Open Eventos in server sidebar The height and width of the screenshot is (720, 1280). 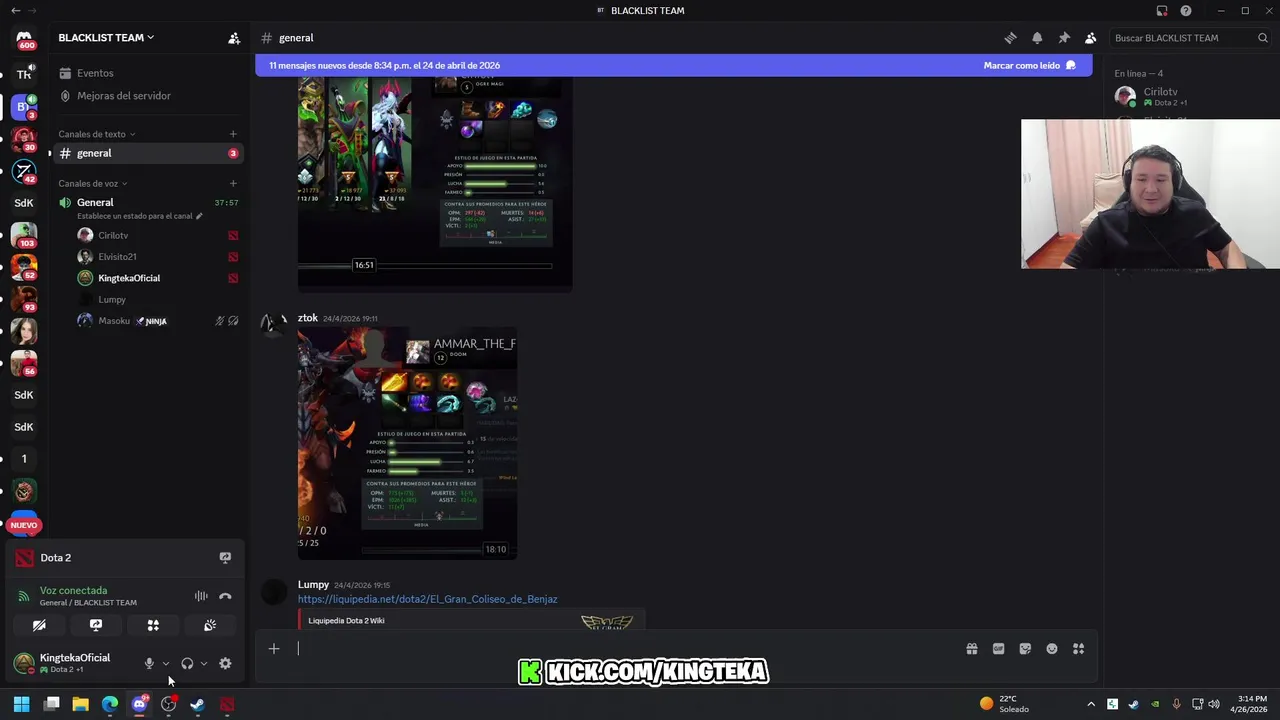coord(149,73)
